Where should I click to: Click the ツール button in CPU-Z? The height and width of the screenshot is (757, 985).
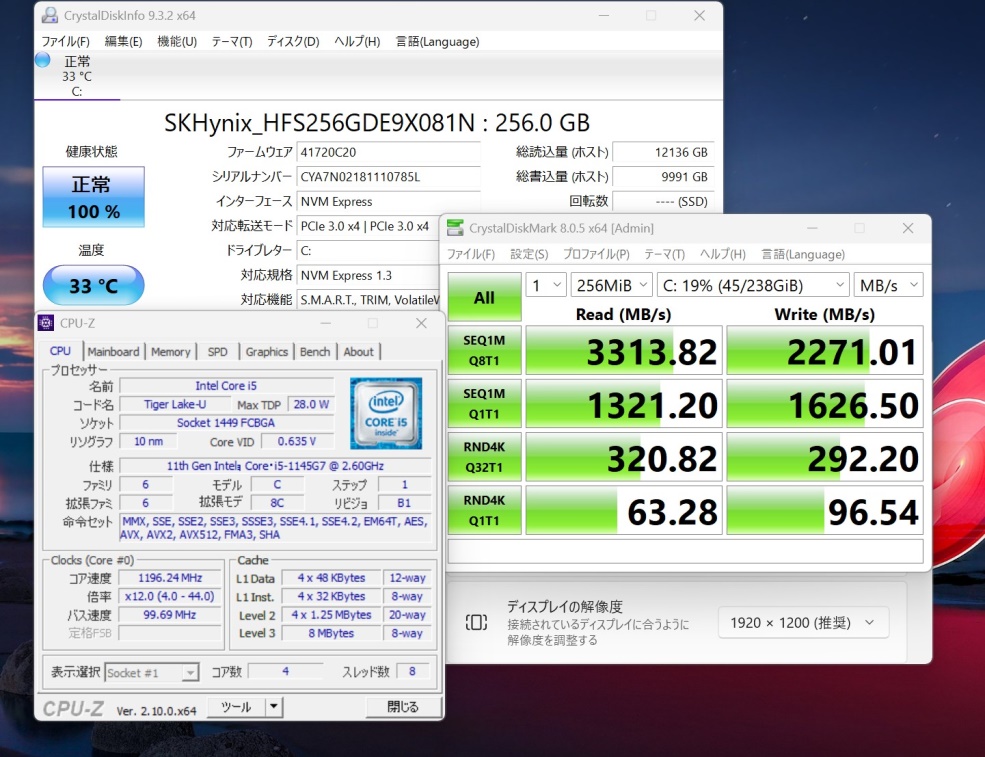(x=237, y=707)
